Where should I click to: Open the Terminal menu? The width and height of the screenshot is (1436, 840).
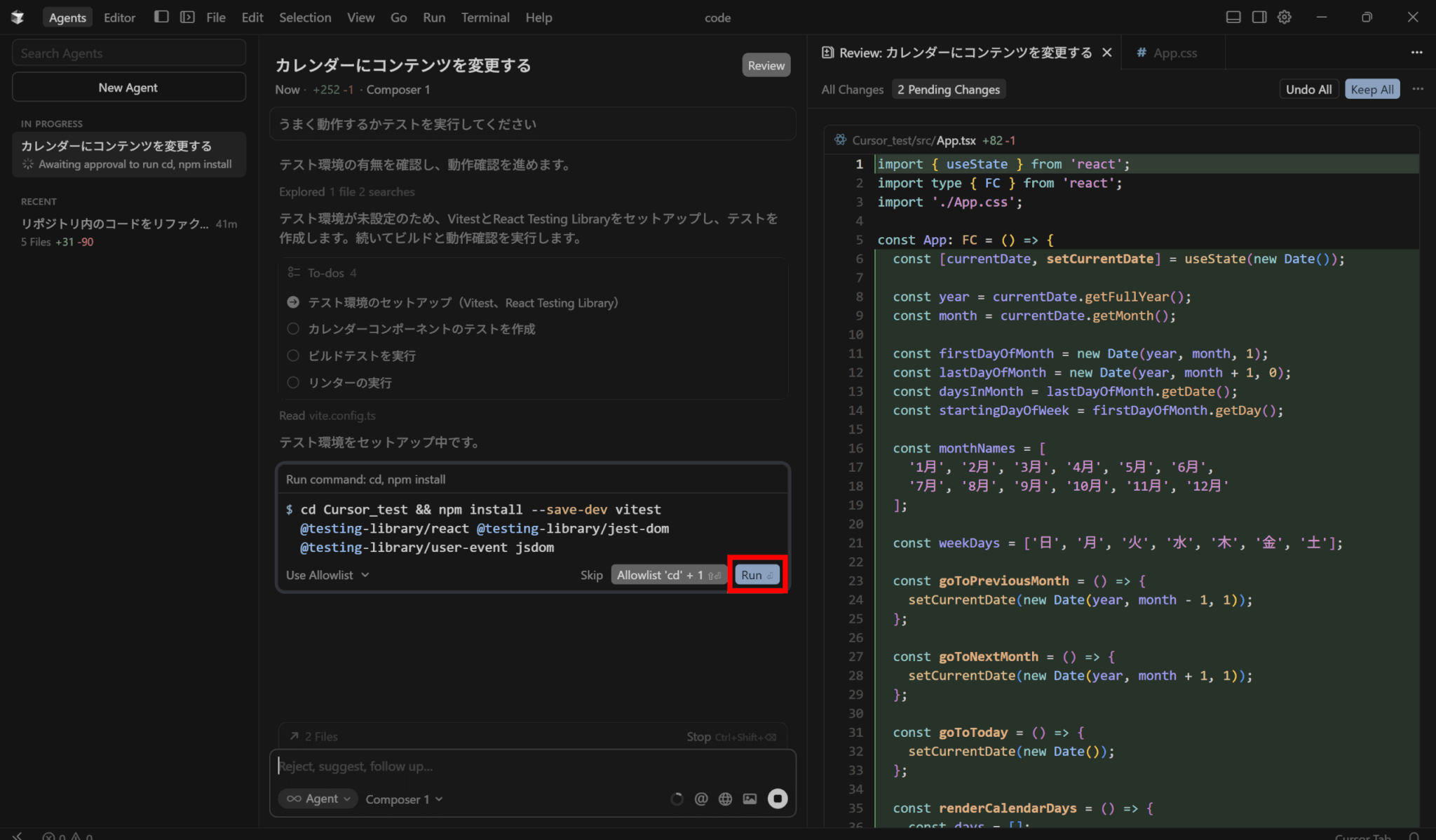point(485,18)
